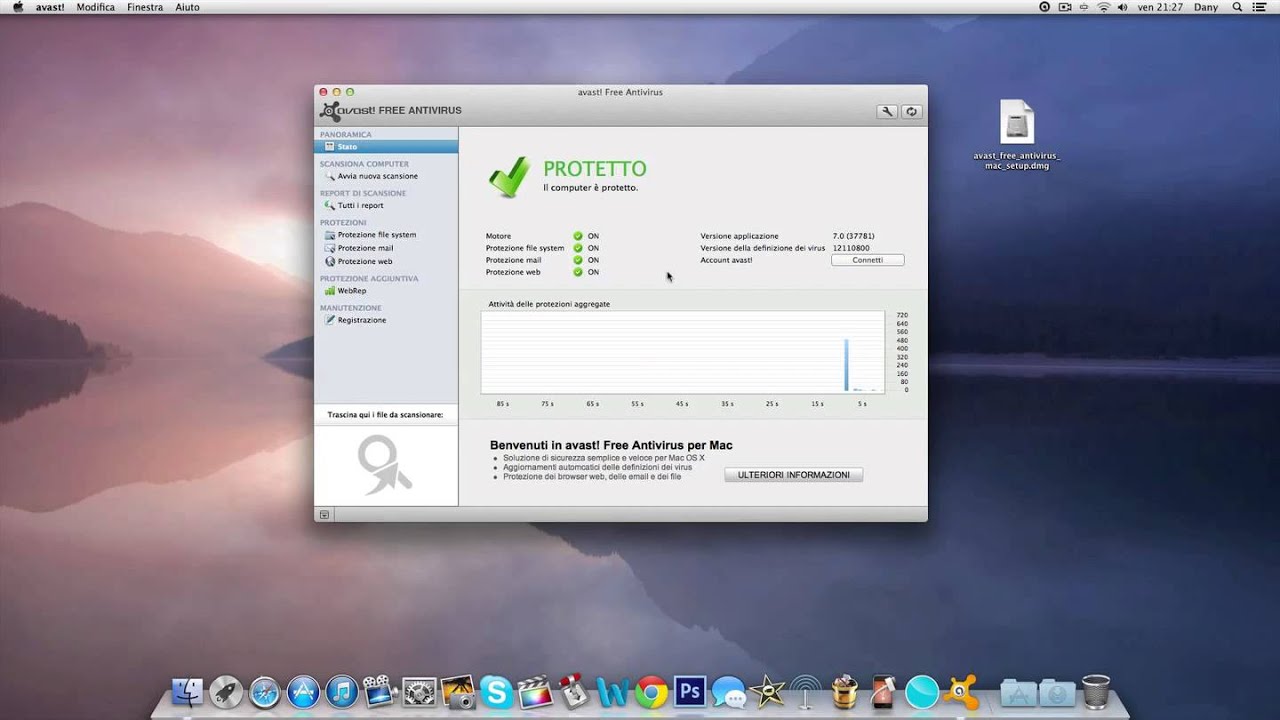Viewport: 1280px width, 720px height.
Task: Open App Store in the dock
Action: tap(303, 691)
